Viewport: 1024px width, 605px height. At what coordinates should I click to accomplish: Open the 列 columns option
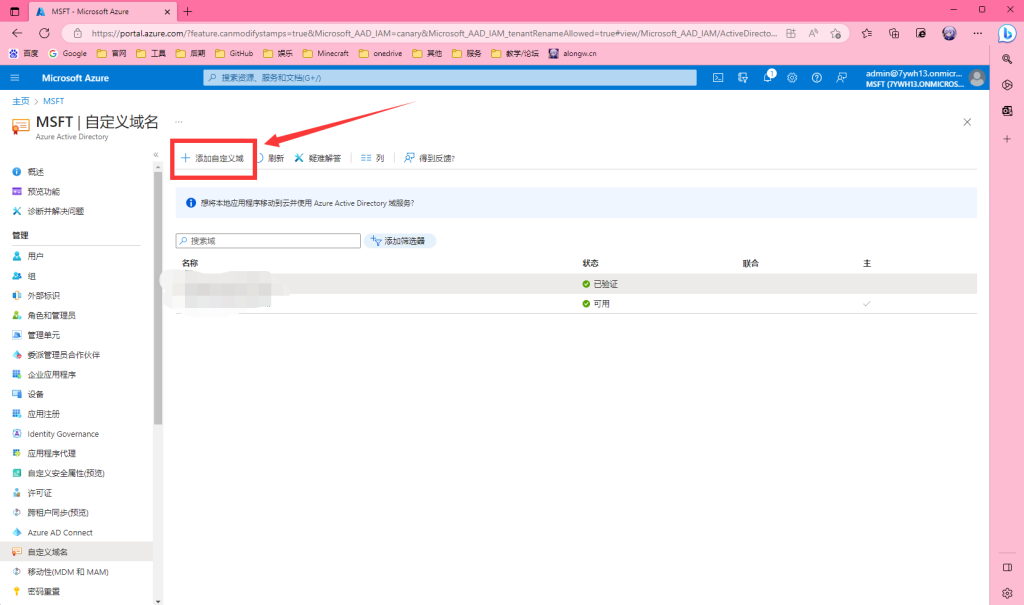[x=372, y=158]
